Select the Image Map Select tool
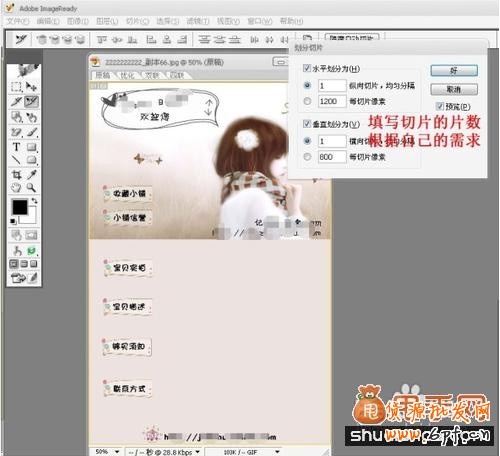 coord(32,117)
